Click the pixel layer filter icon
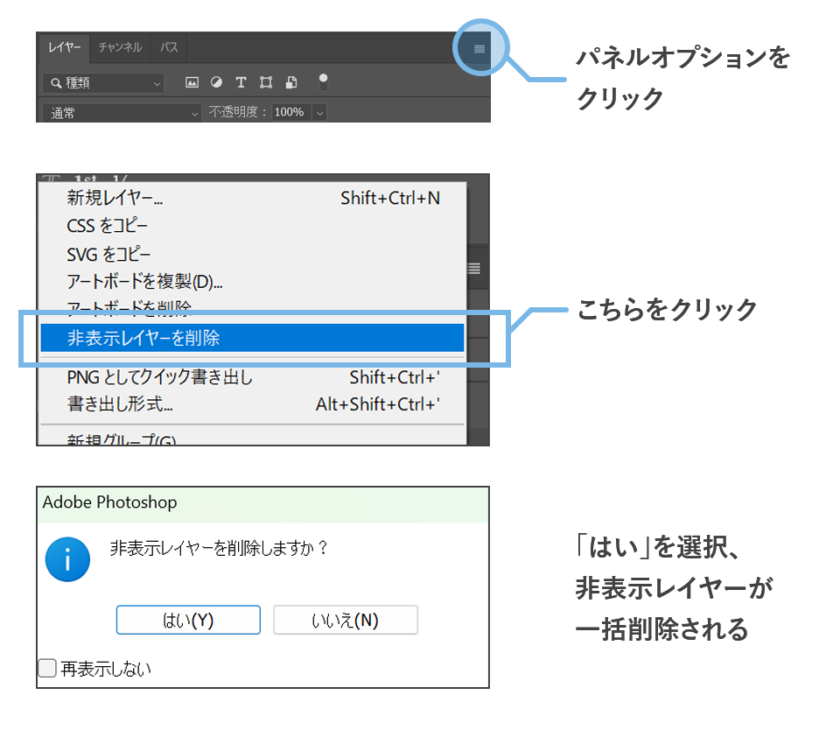The image size is (840, 744). pos(192,83)
